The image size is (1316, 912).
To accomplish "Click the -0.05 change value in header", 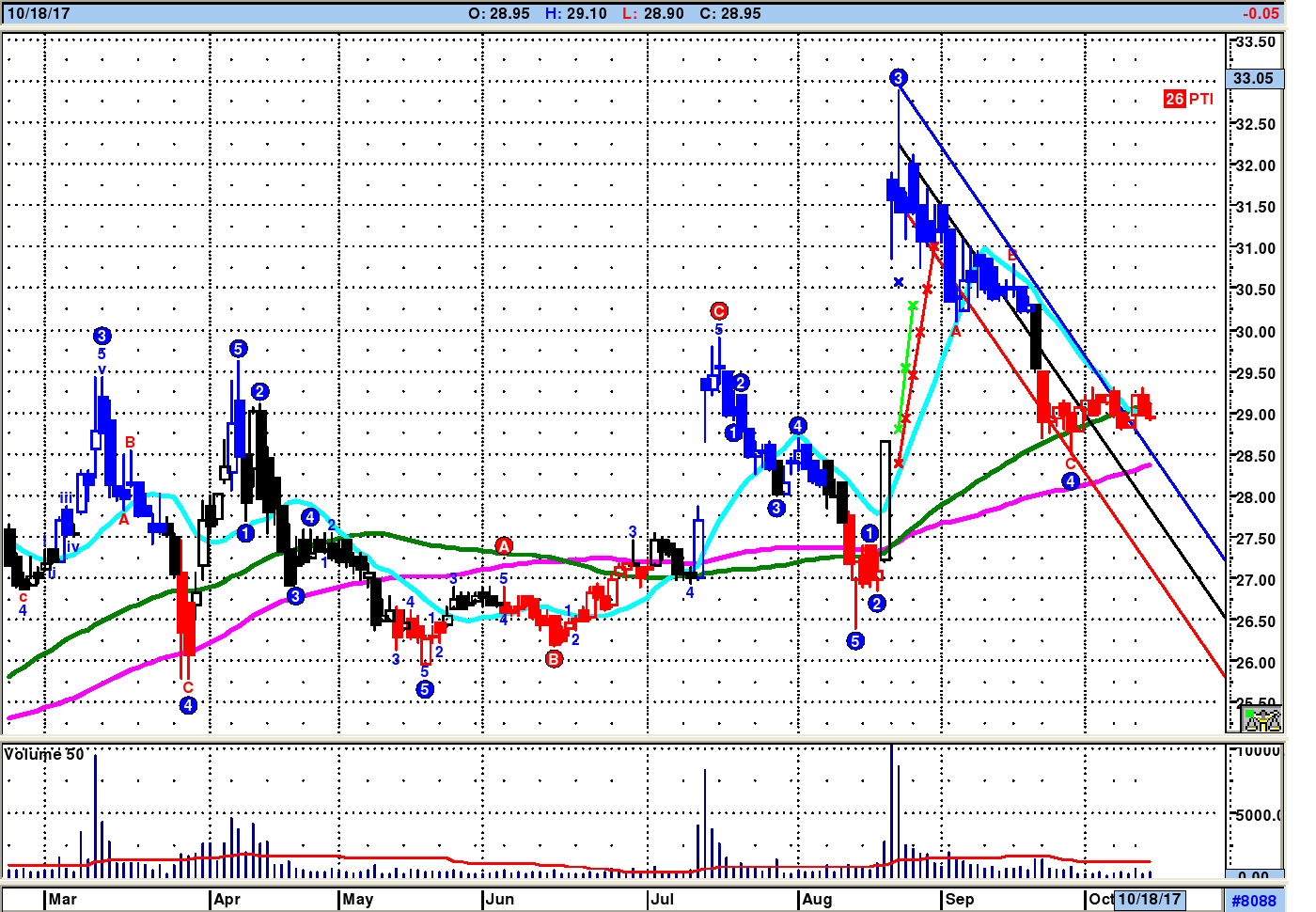I will [x=1261, y=13].
